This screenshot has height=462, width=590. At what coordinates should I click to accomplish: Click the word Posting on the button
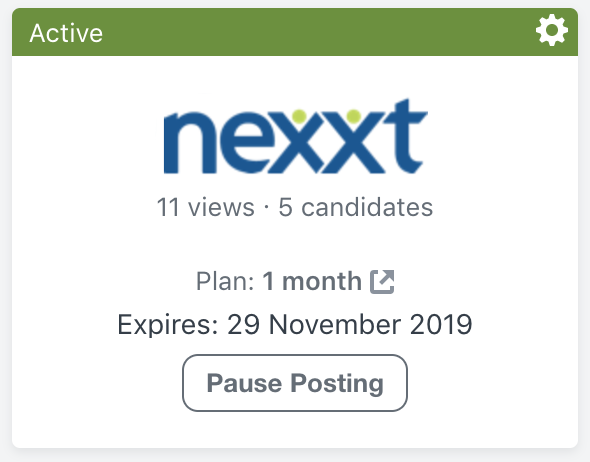(337, 384)
